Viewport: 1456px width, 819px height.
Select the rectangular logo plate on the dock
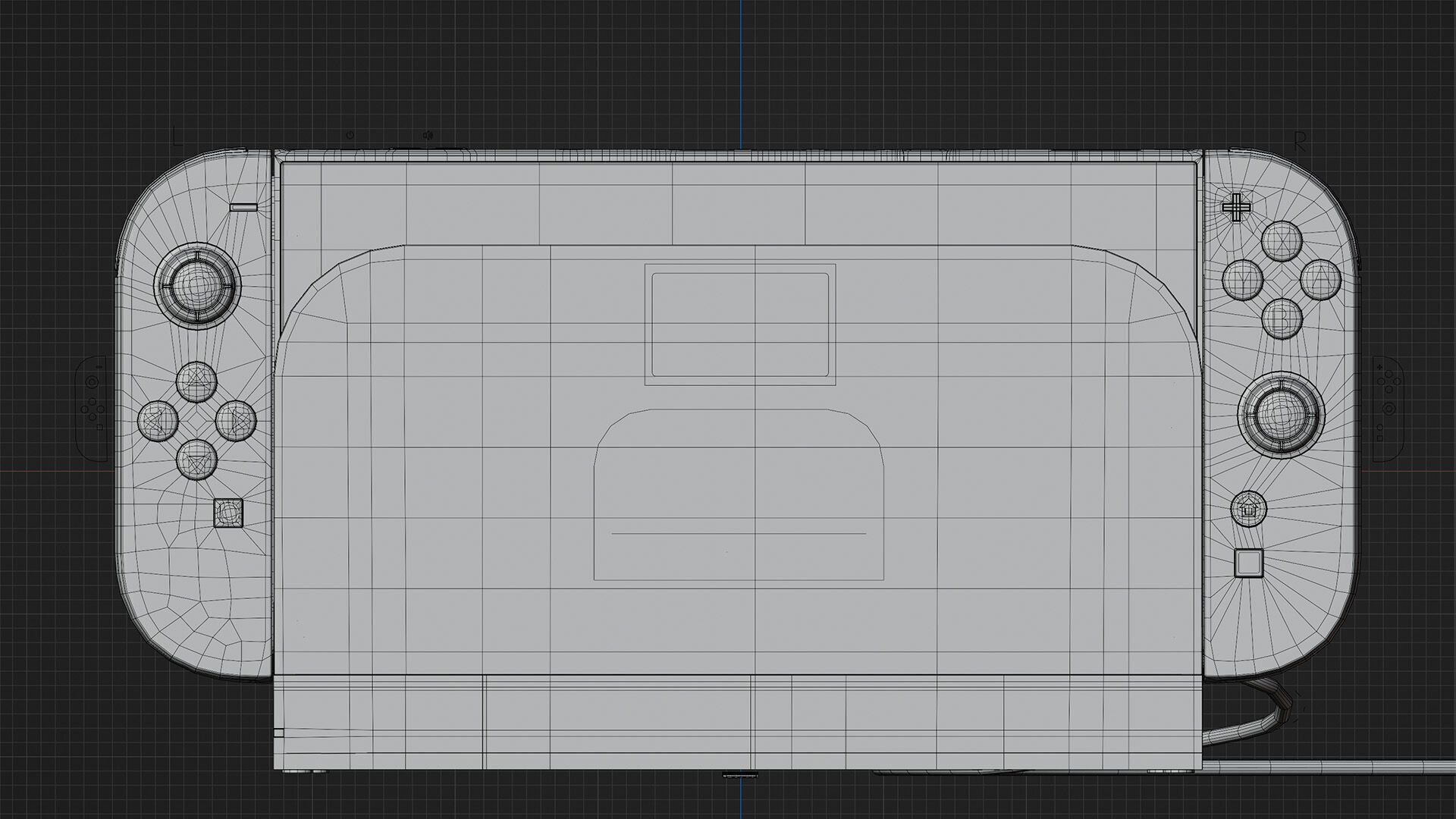740,325
